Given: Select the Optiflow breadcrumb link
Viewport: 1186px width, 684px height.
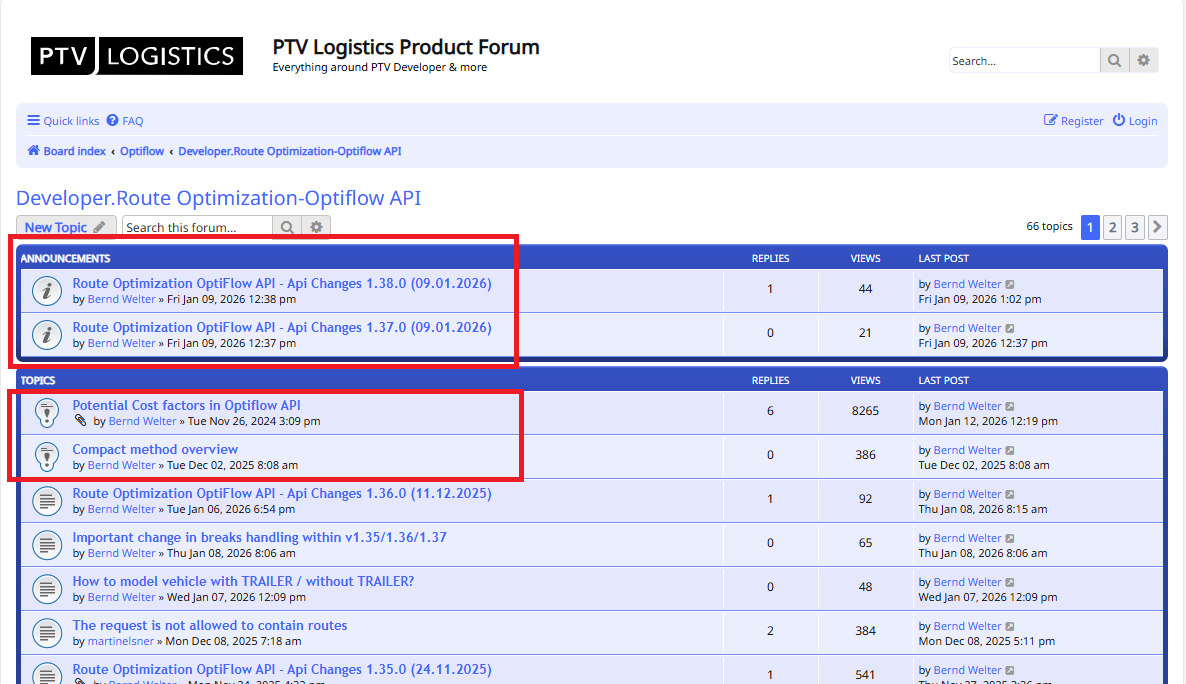Looking at the screenshot, I should (x=142, y=151).
